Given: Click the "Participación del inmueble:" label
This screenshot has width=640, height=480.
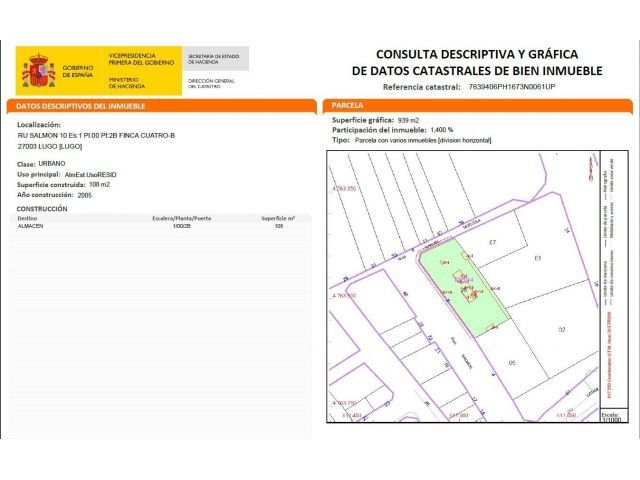Looking at the screenshot, I should (379, 130).
